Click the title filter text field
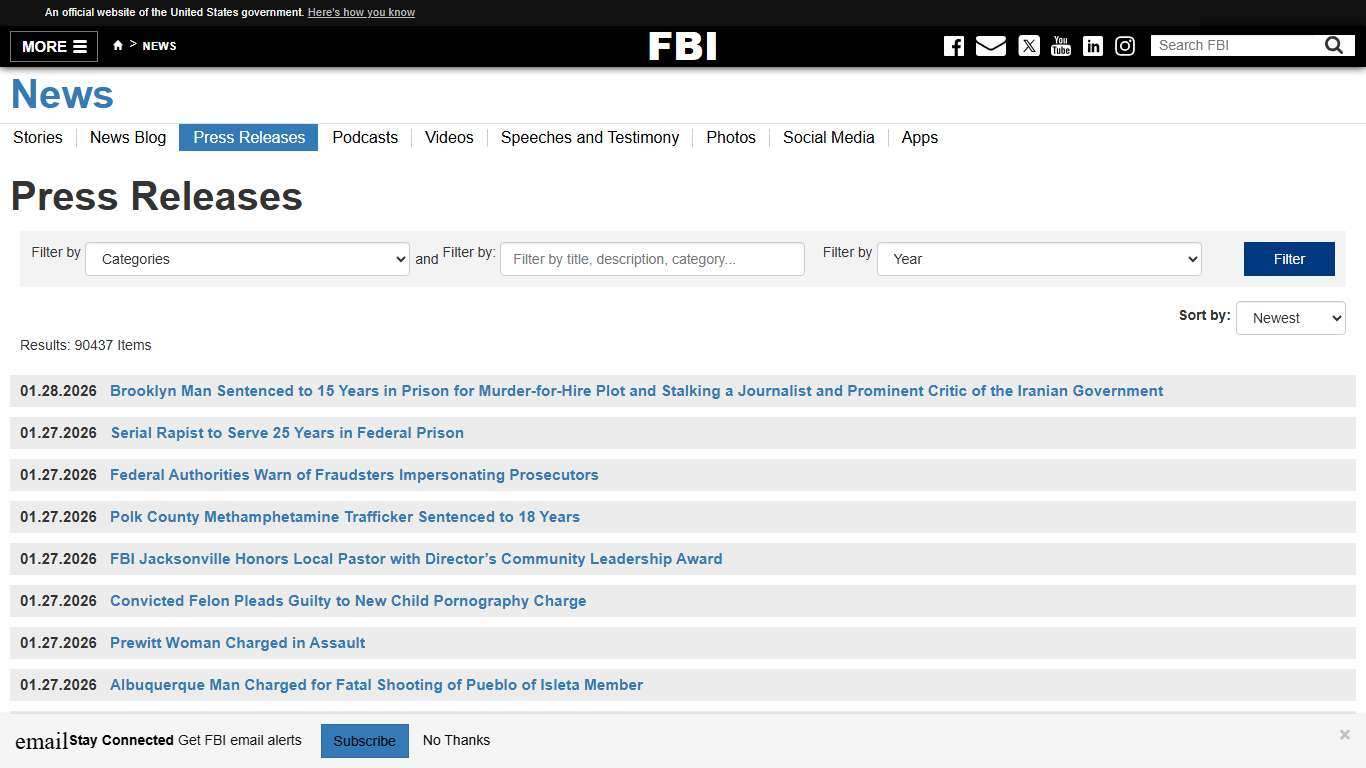 [x=652, y=259]
